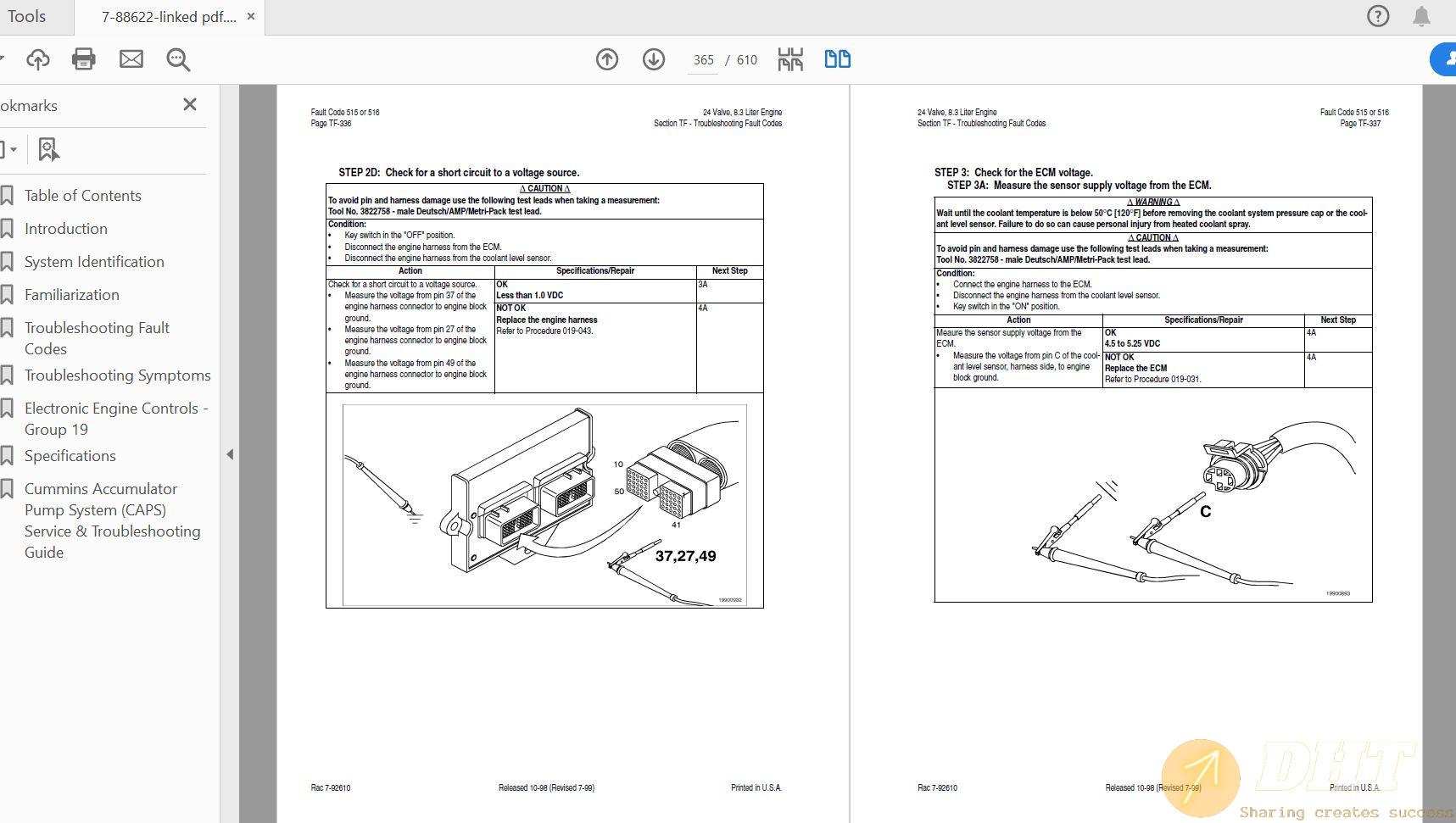Collapse the navigation pane with arrow handle
The width and height of the screenshot is (1456, 823).
pyautogui.click(x=230, y=454)
